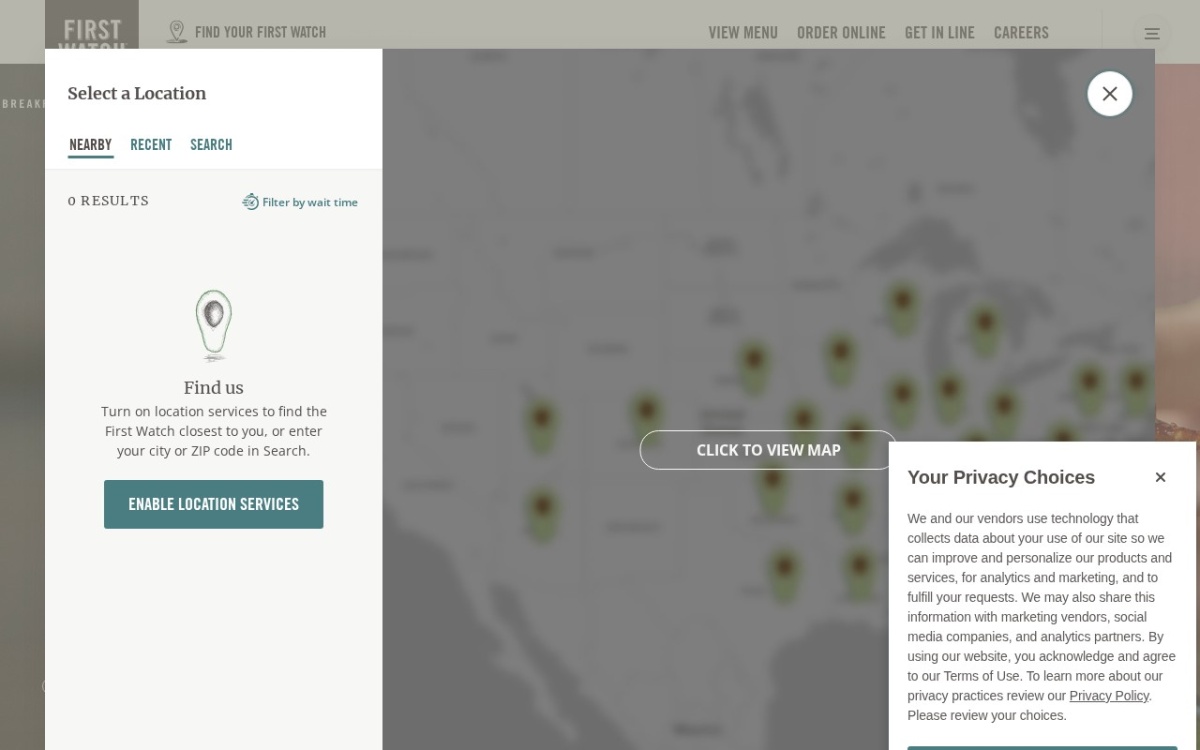1200x750 pixels.
Task: Go to Order Online
Action: coord(841,33)
